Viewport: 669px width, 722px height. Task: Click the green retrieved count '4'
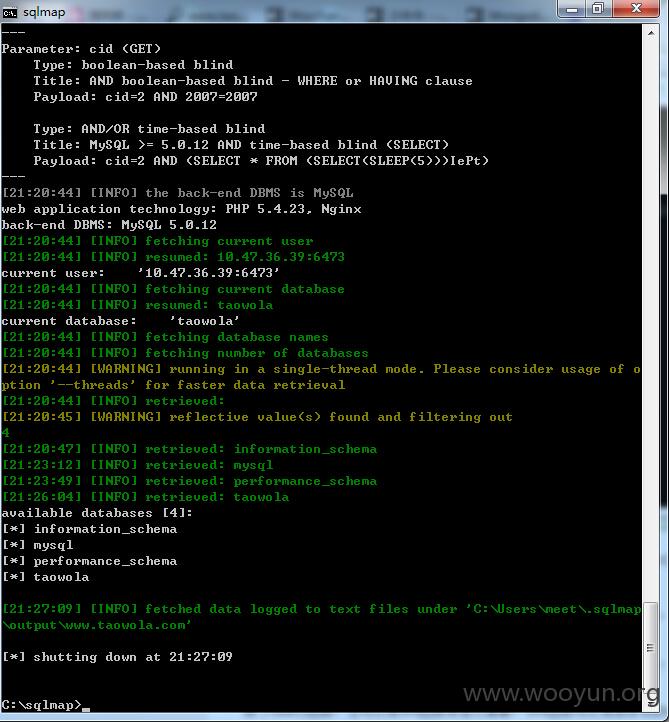[x=6, y=433]
